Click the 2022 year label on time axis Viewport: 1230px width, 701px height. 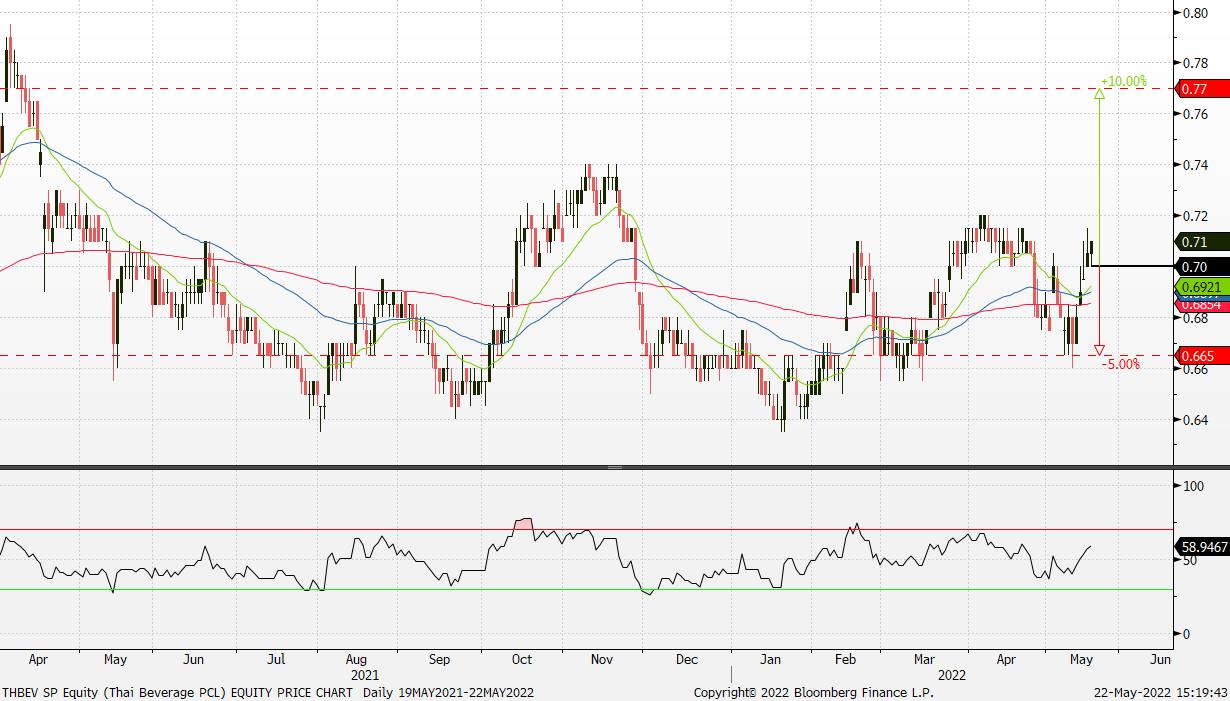pos(951,675)
